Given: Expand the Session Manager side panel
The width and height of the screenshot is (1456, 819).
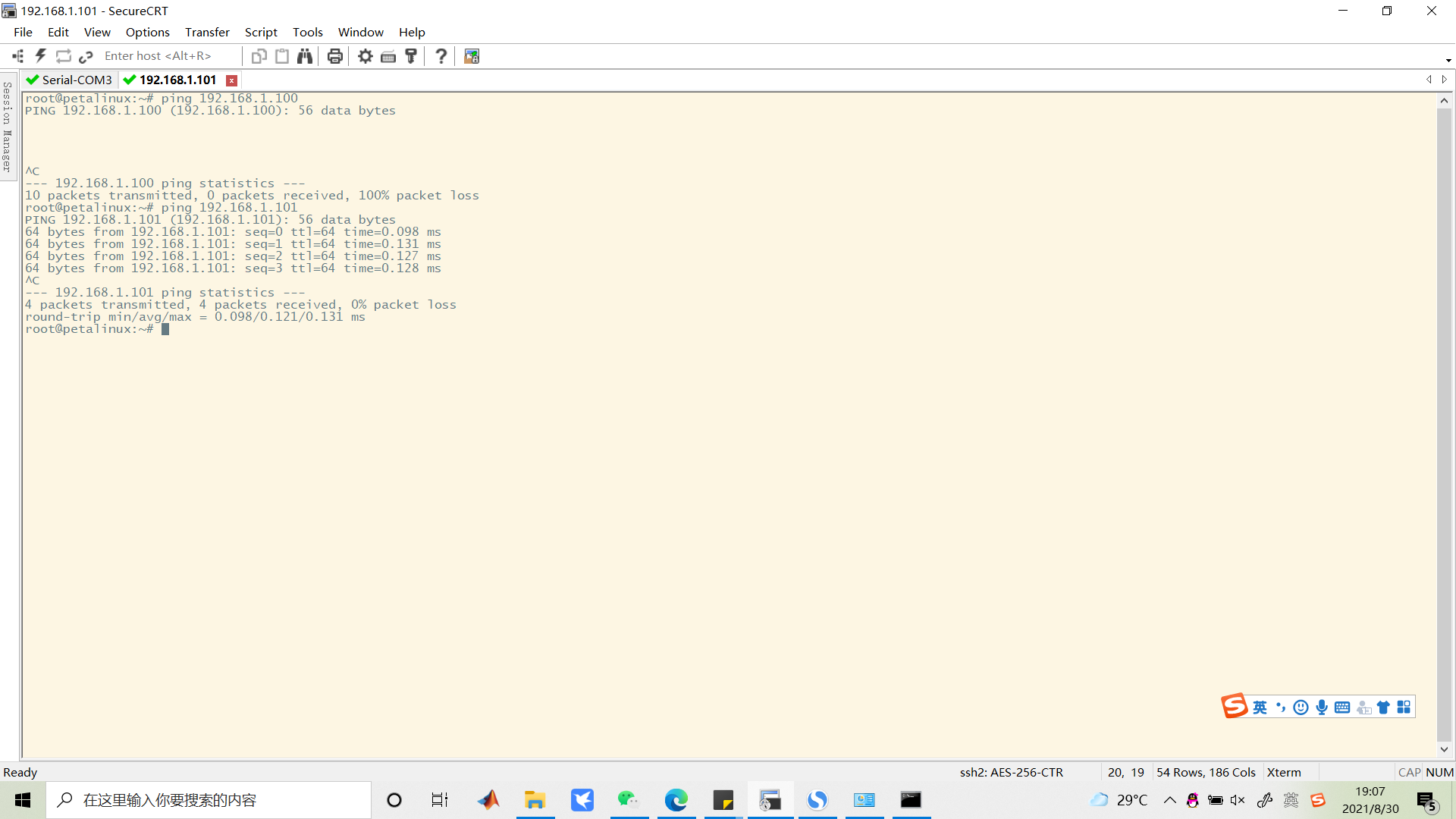Looking at the screenshot, I should click(x=8, y=127).
